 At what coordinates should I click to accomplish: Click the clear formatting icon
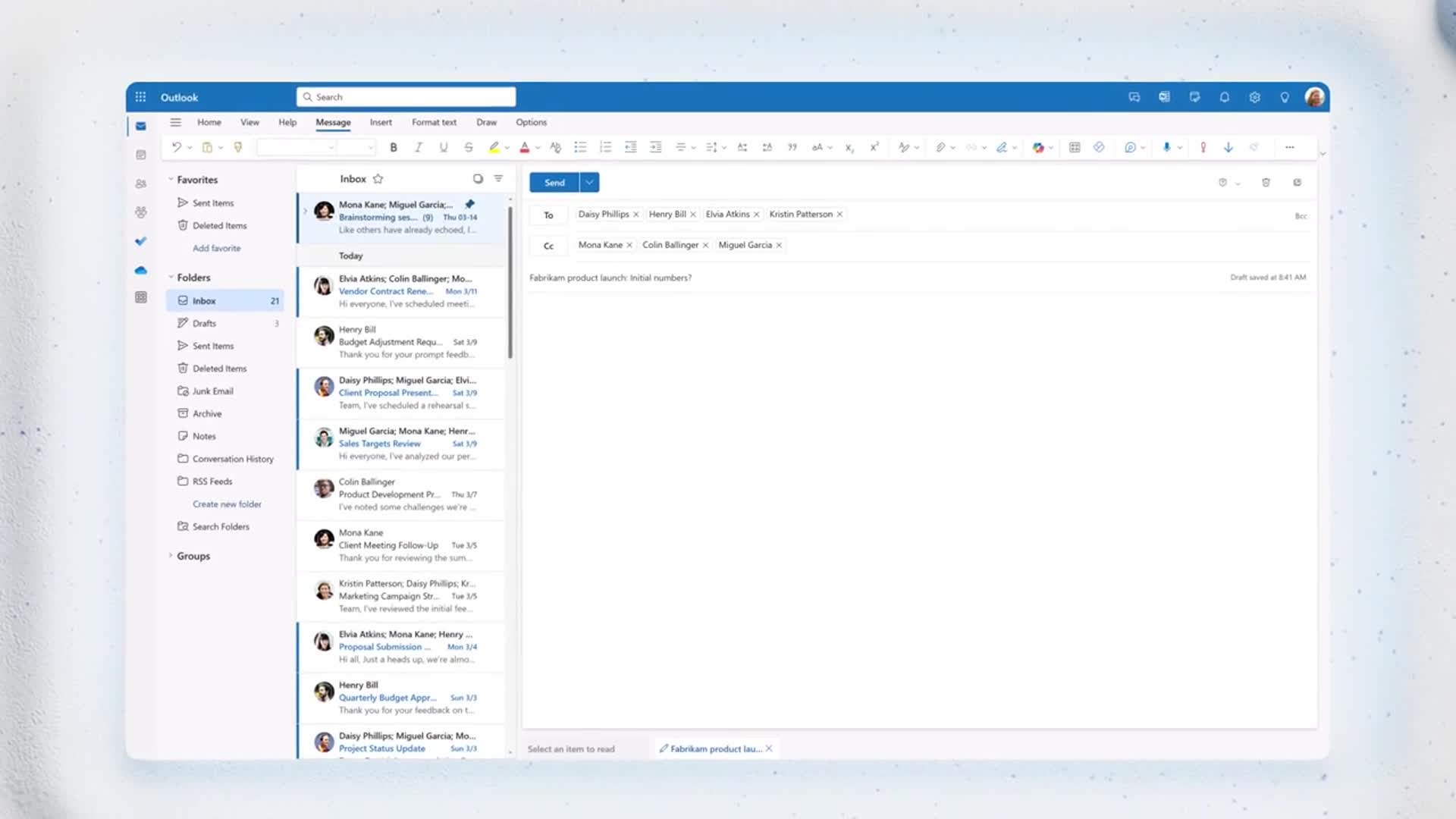coord(555,148)
